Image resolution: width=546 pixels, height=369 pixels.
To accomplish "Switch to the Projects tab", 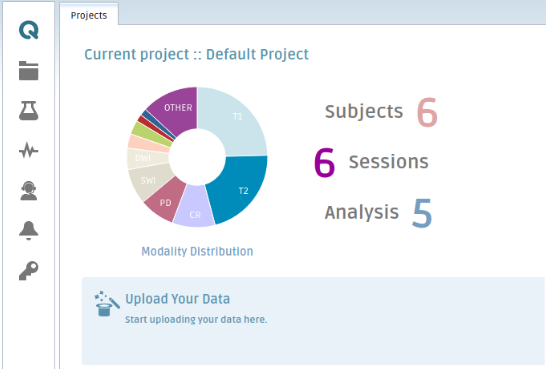I will pyautogui.click(x=89, y=15).
